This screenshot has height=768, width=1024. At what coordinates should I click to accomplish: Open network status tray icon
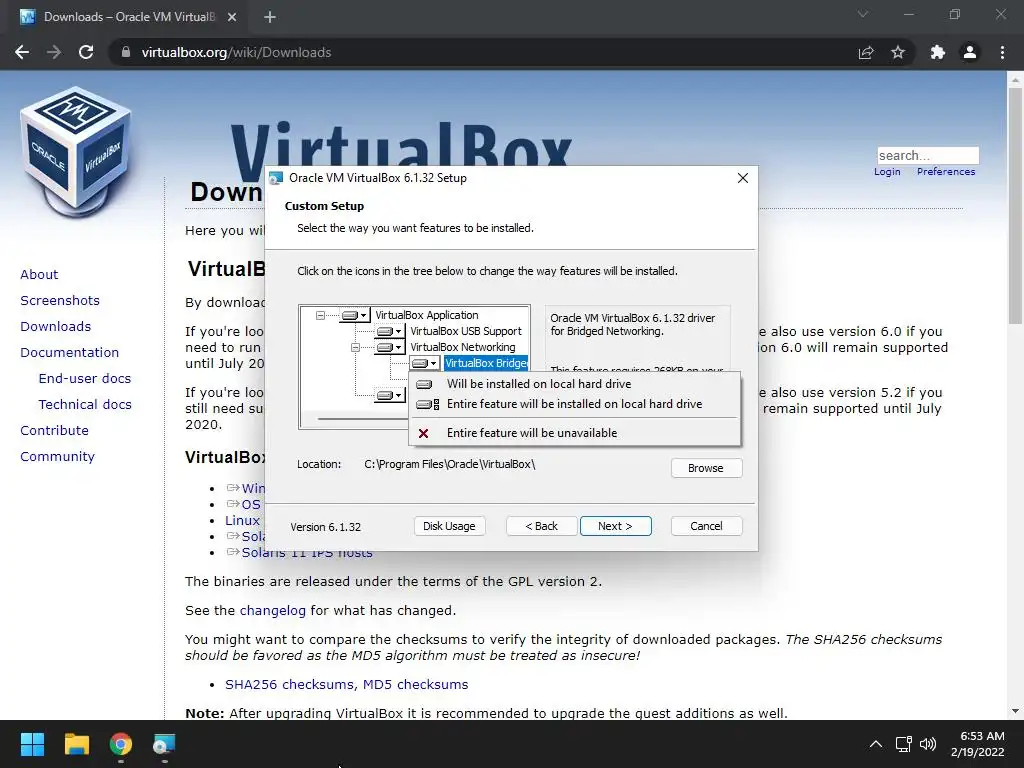(904, 744)
